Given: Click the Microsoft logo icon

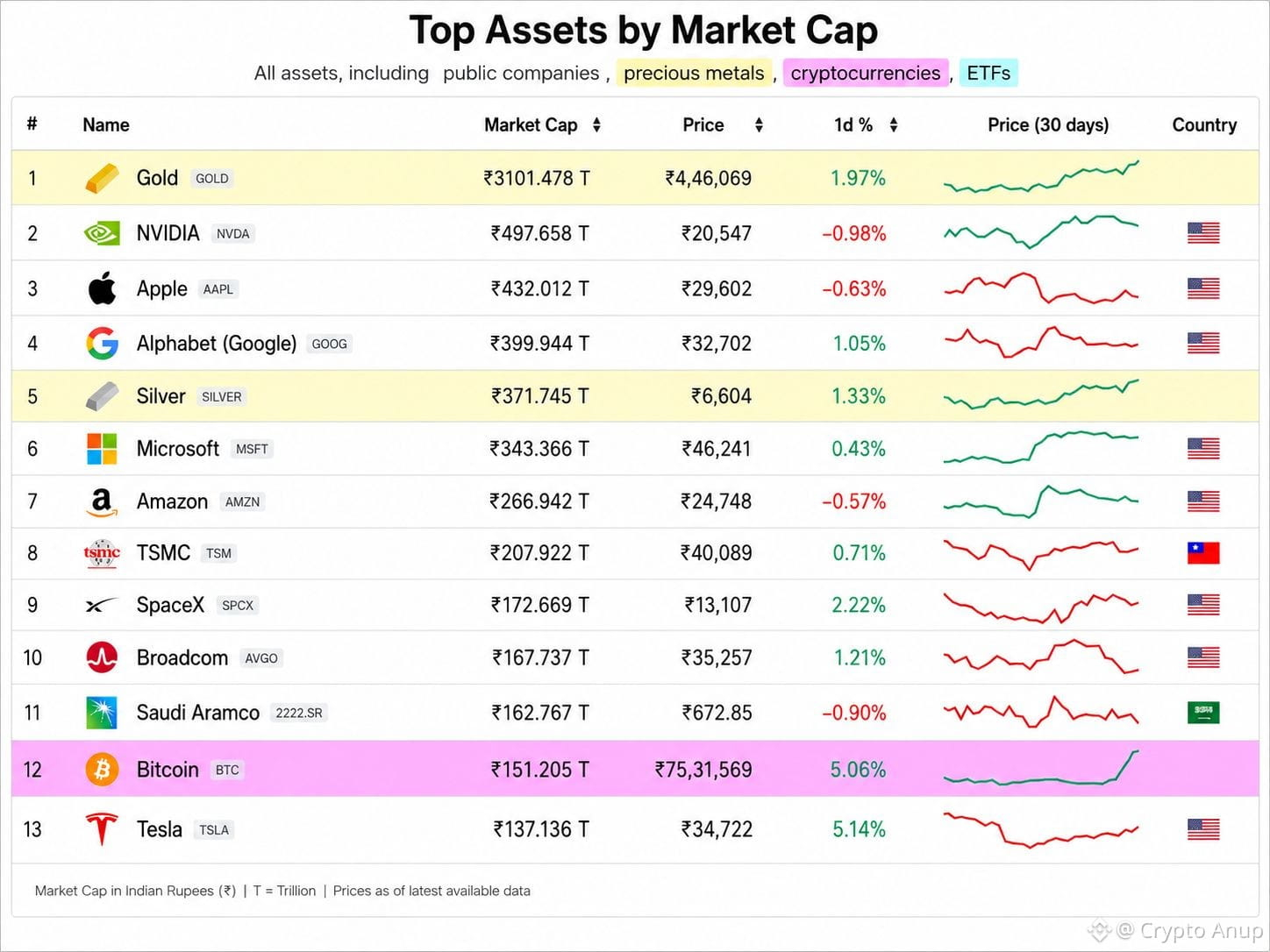Looking at the screenshot, I should pos(102,449).
